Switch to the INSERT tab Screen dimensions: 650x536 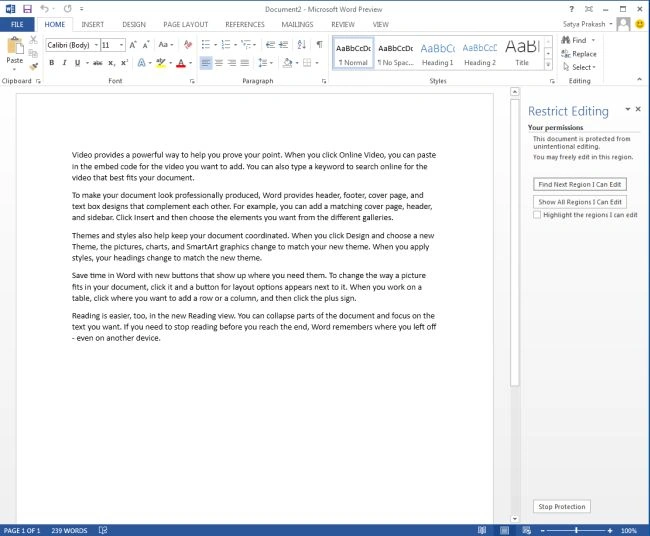click(92, 24)
